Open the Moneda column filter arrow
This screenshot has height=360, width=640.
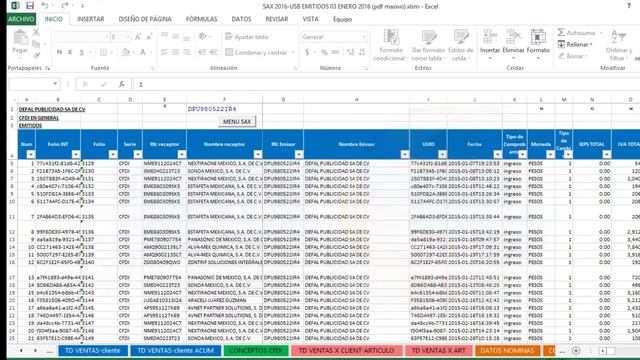[550, 154]
